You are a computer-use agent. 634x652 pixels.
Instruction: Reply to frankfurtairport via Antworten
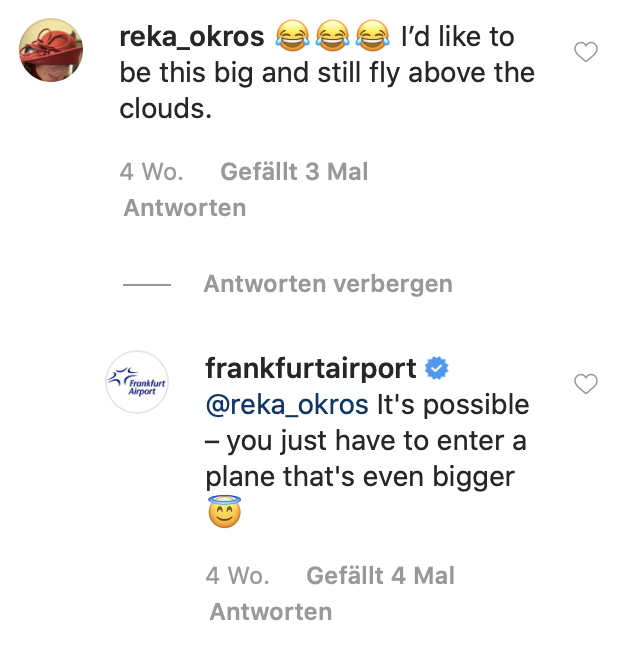click(270, 611)
